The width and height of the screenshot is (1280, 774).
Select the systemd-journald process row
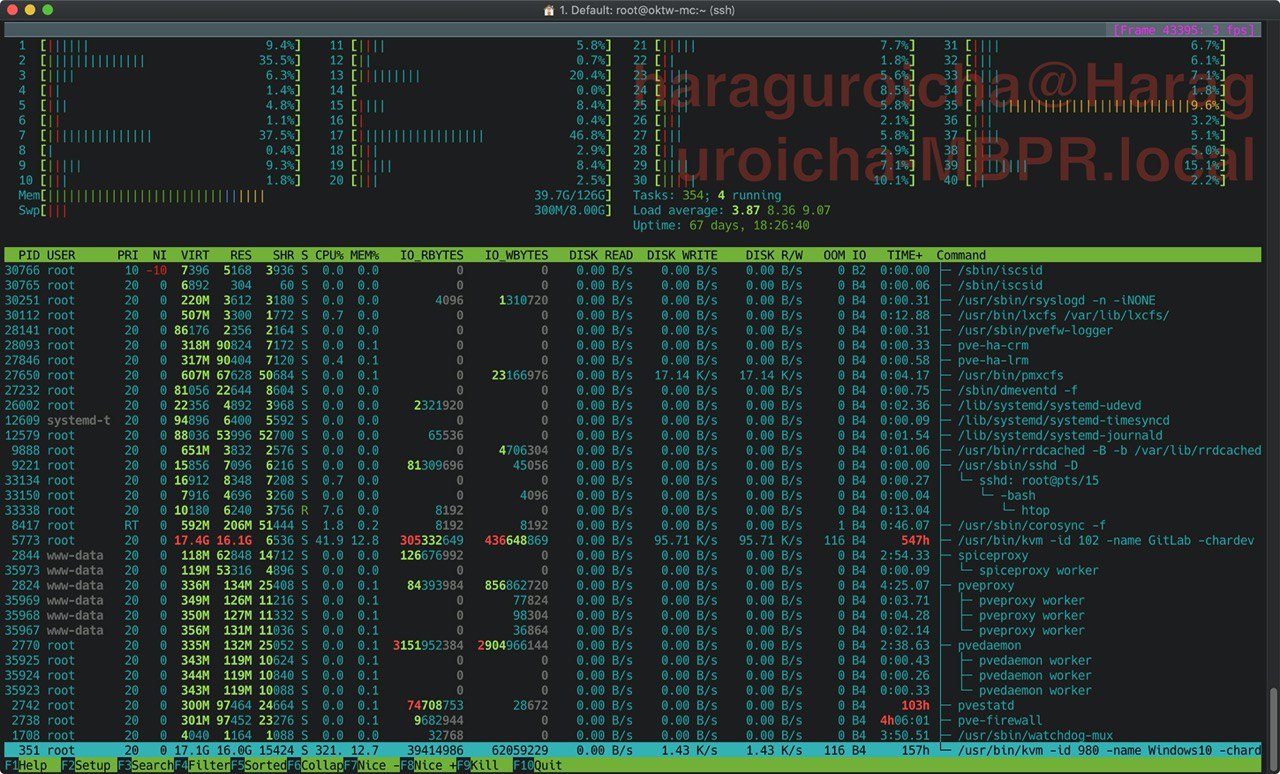click(x=633, y=435)
